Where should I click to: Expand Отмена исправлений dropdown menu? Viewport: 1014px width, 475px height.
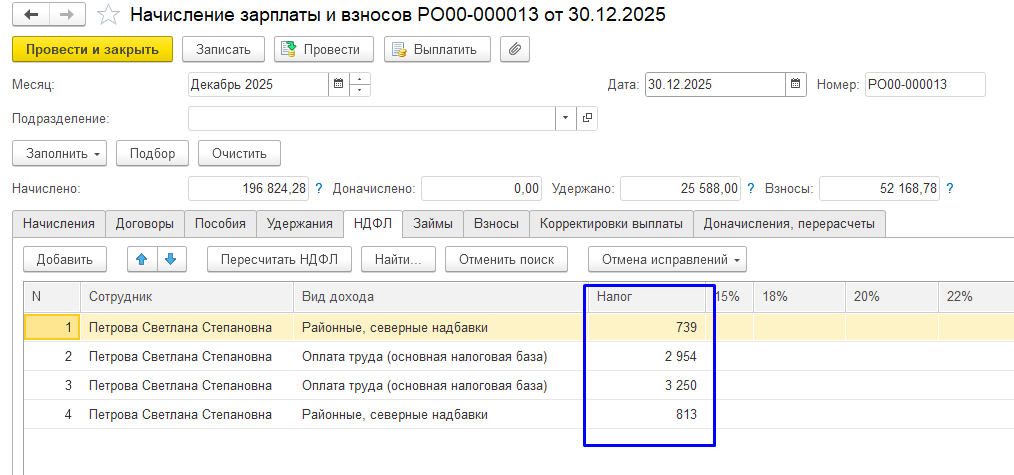[666, 260]
